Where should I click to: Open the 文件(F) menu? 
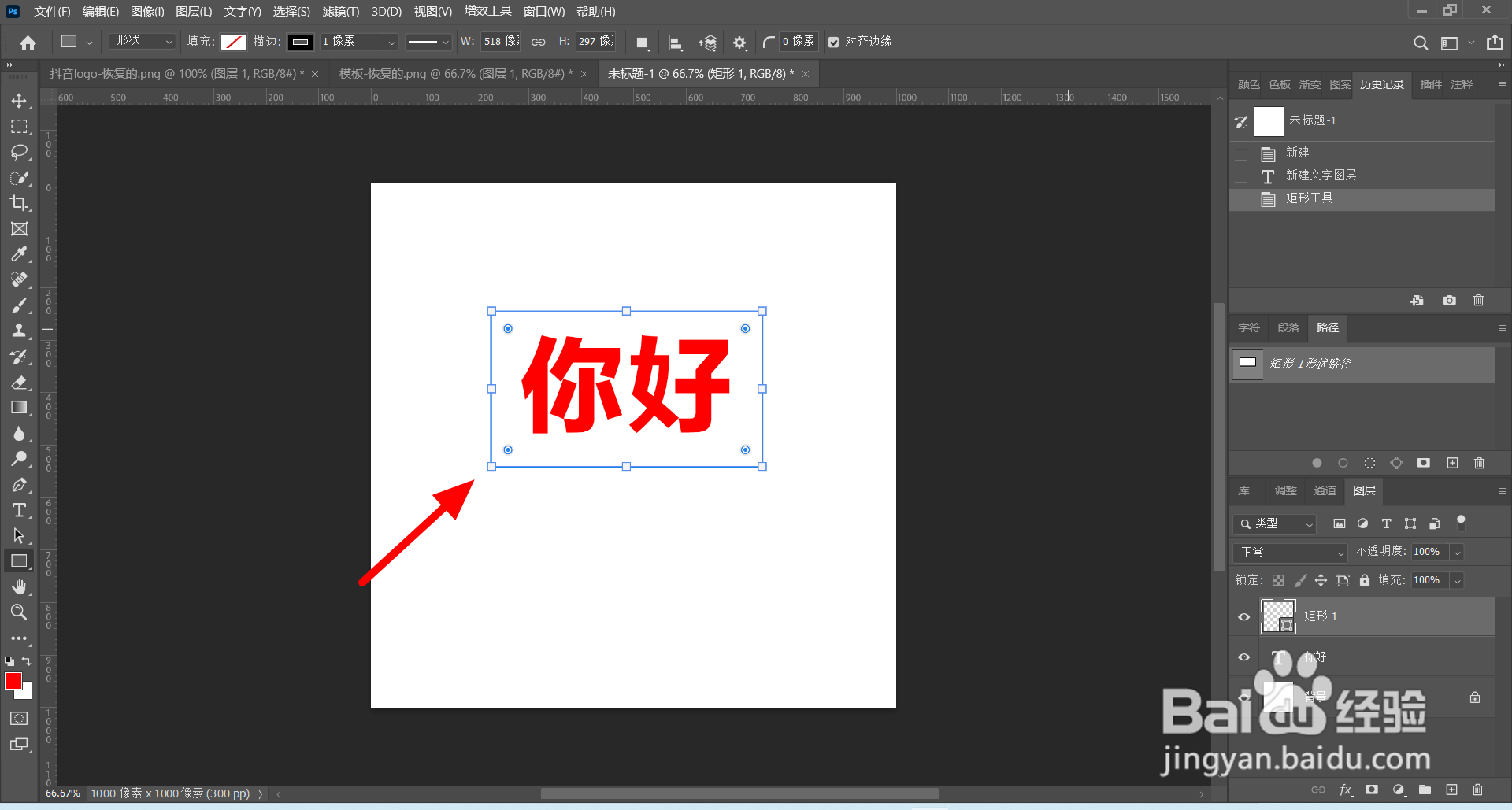click(x=52, y=12)
